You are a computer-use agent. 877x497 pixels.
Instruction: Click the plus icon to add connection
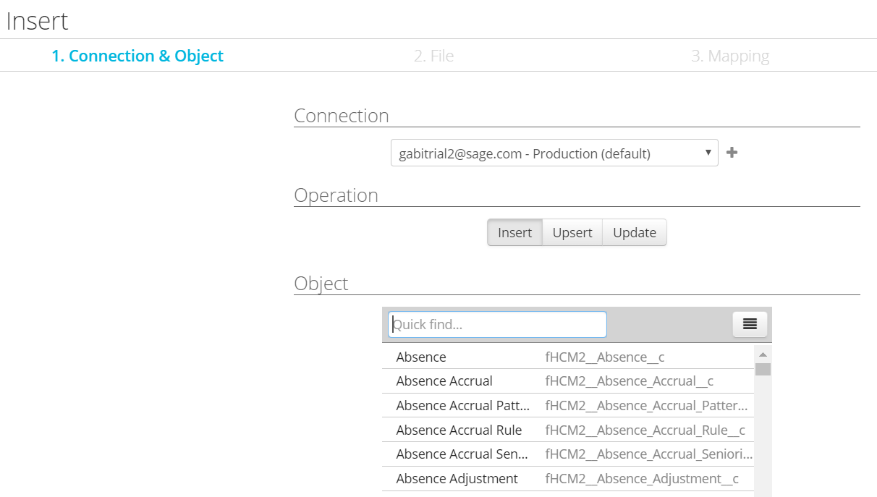[732, 153]
